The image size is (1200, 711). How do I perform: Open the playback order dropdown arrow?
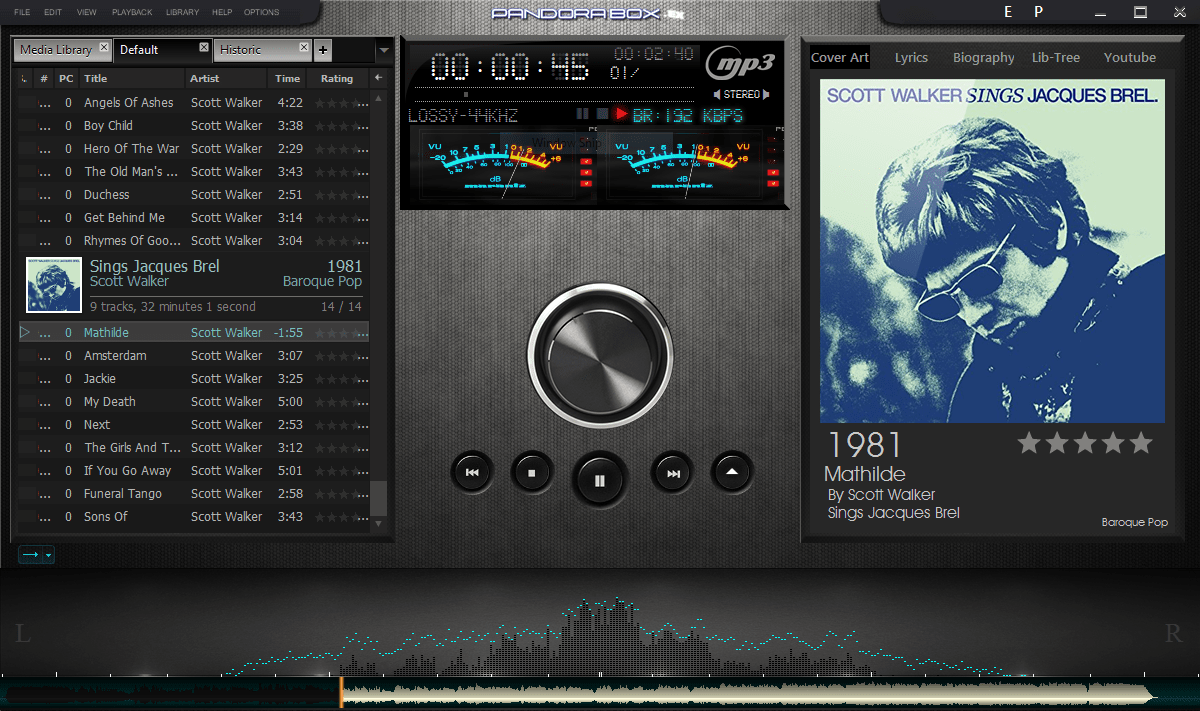48,555
